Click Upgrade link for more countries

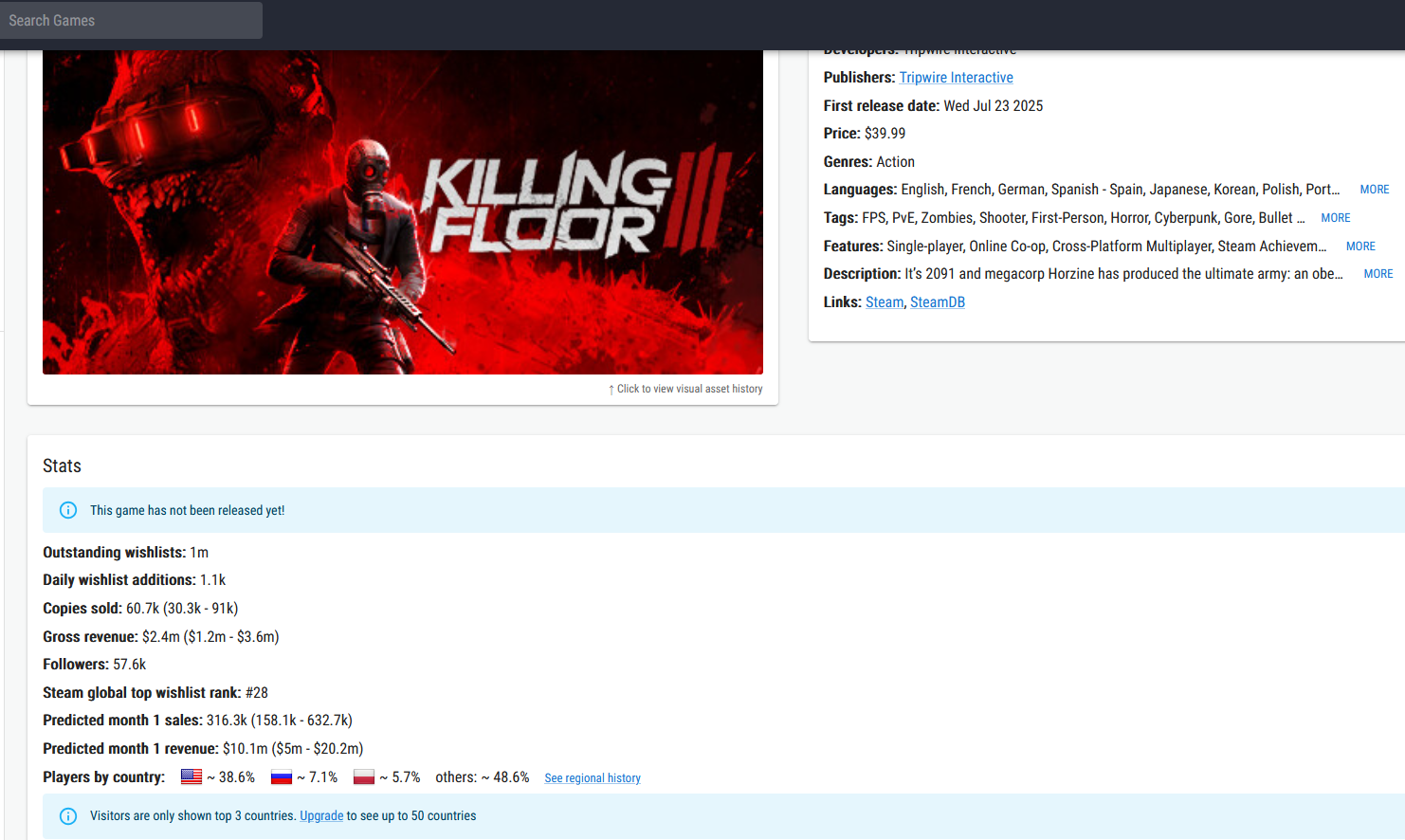(x=321, y=816)
